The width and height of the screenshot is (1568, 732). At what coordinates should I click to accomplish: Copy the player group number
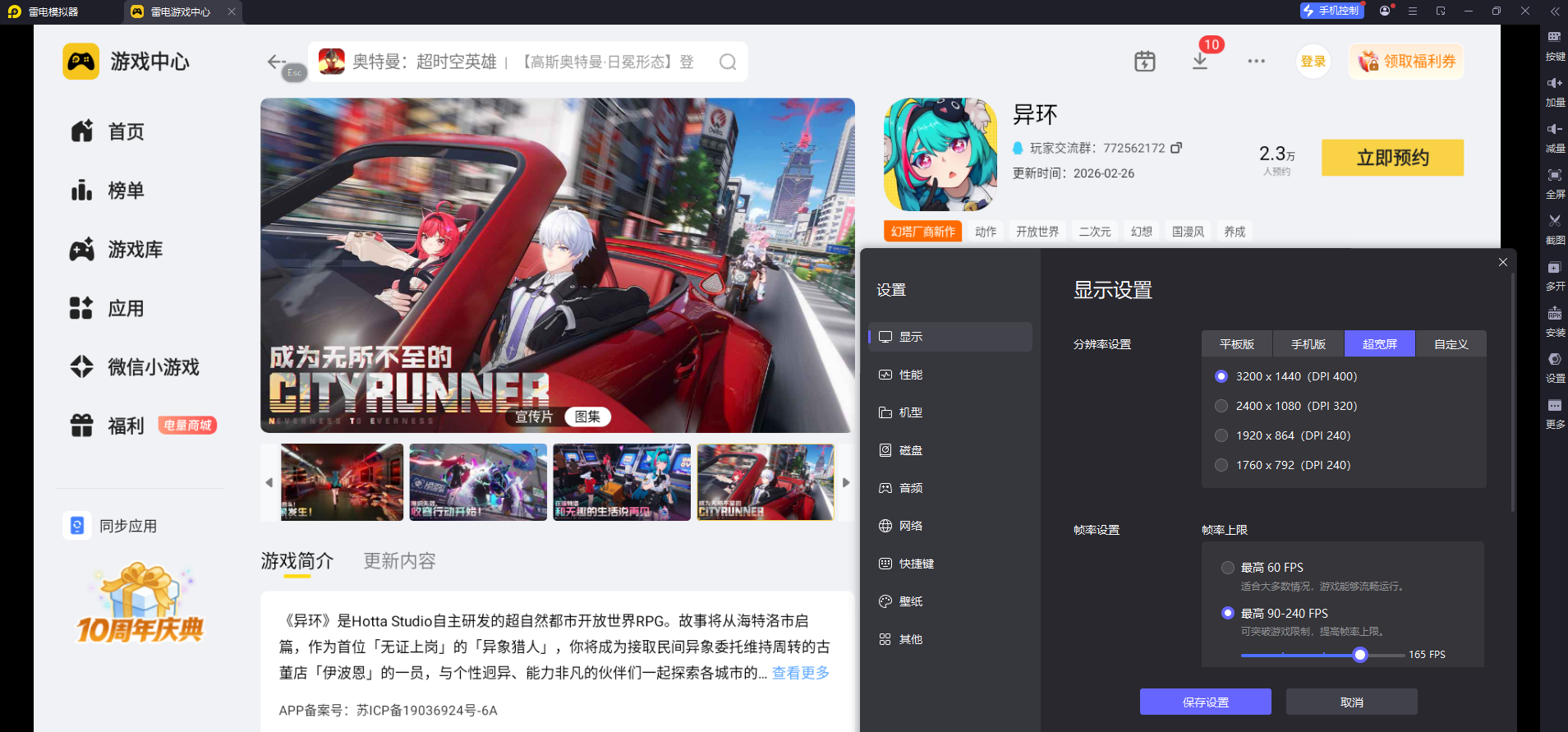1176,148
